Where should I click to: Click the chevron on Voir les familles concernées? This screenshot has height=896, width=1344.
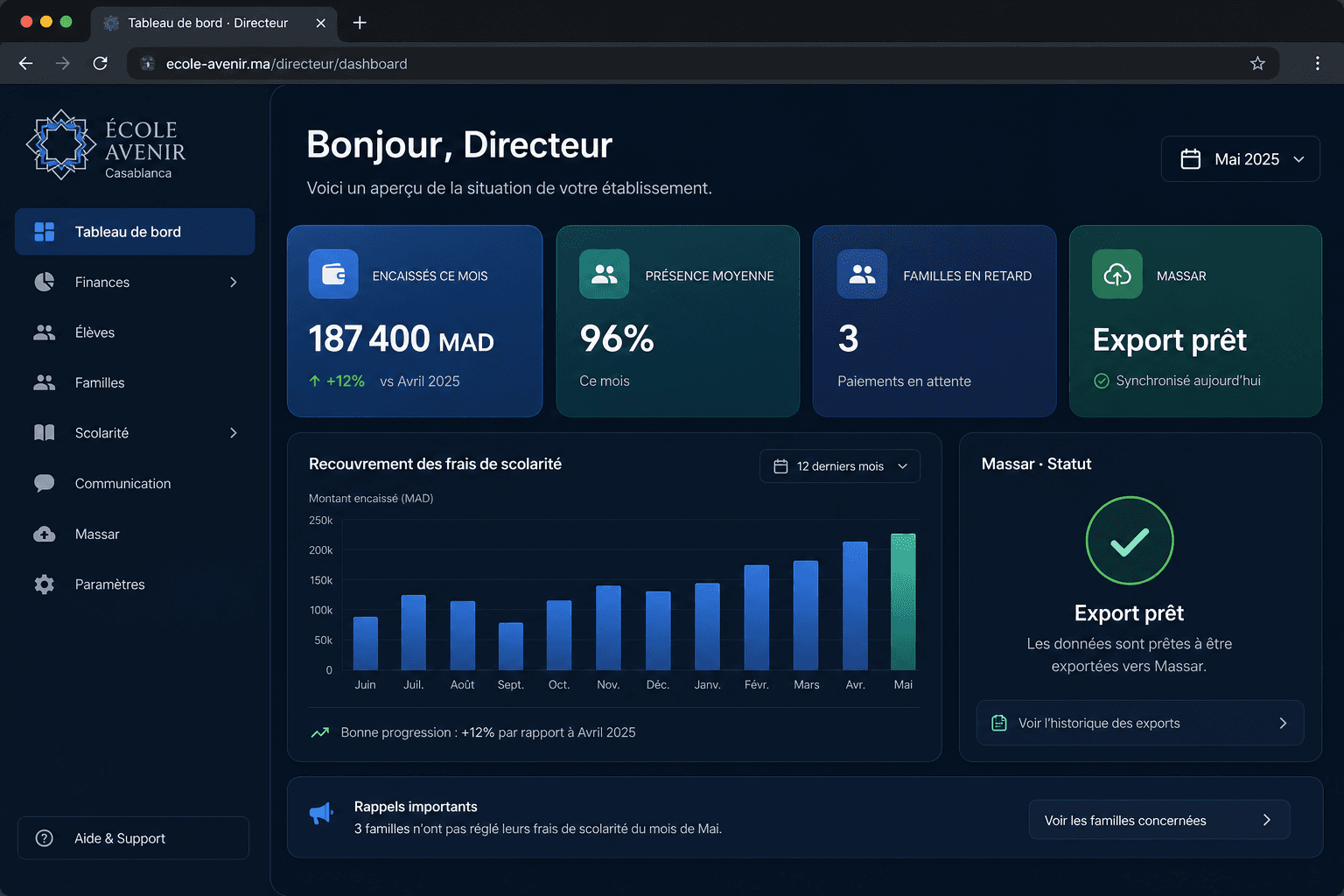1267,820
